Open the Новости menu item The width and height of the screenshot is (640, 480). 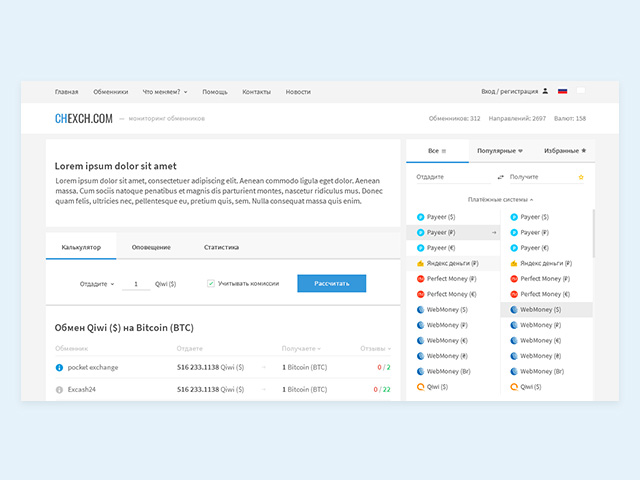(x=298, y=92)
